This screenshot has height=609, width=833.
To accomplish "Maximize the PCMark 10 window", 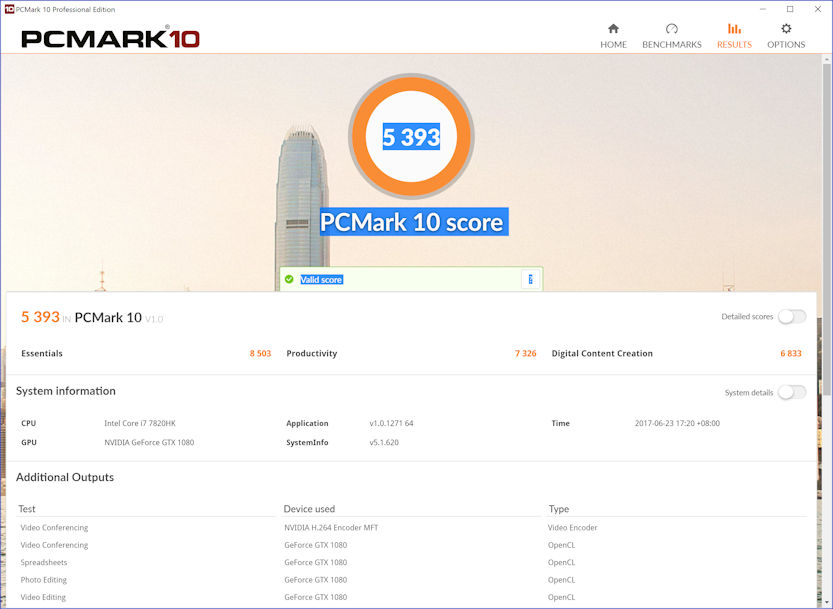I will [790, 9].
